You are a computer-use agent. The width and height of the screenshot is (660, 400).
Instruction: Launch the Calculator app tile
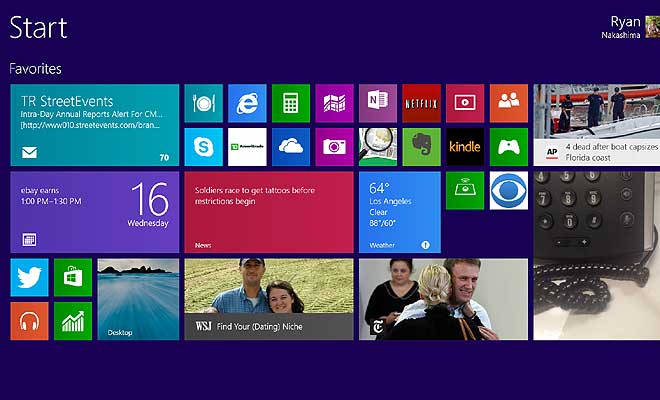point(291,103)
